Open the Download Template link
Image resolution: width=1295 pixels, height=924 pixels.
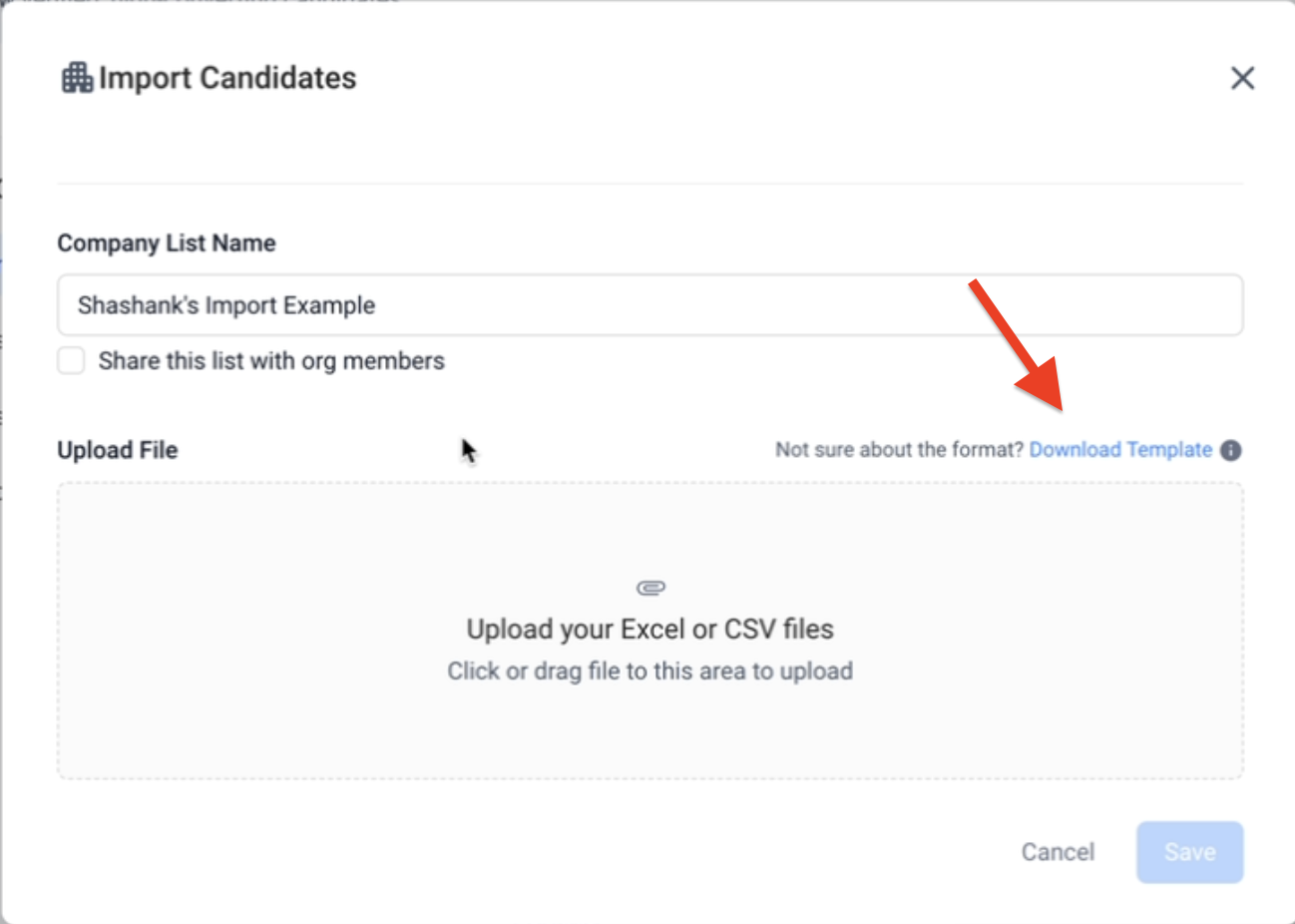[x=1120, y=450]
